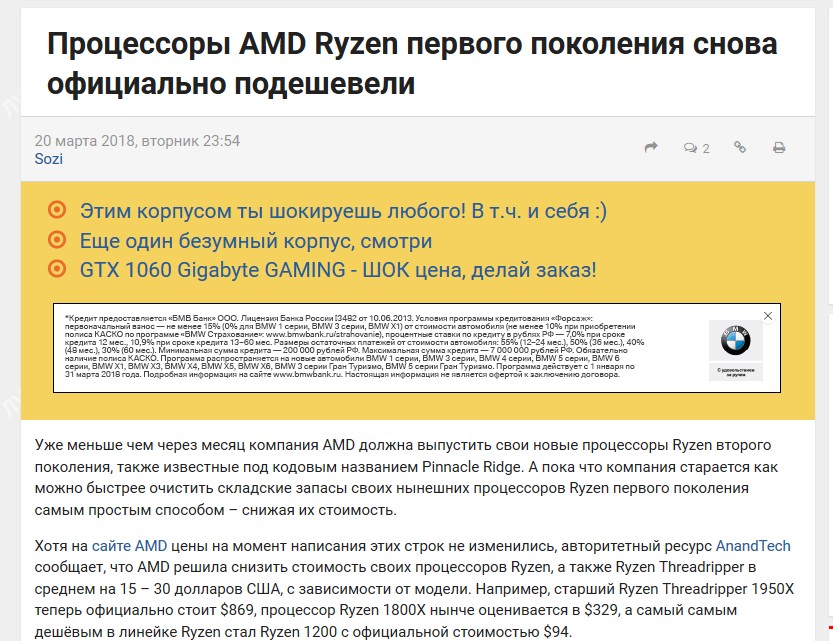Screen dimensions: 833x641
Task: Open the AnandTech link in the article
Action: point(752,546)
